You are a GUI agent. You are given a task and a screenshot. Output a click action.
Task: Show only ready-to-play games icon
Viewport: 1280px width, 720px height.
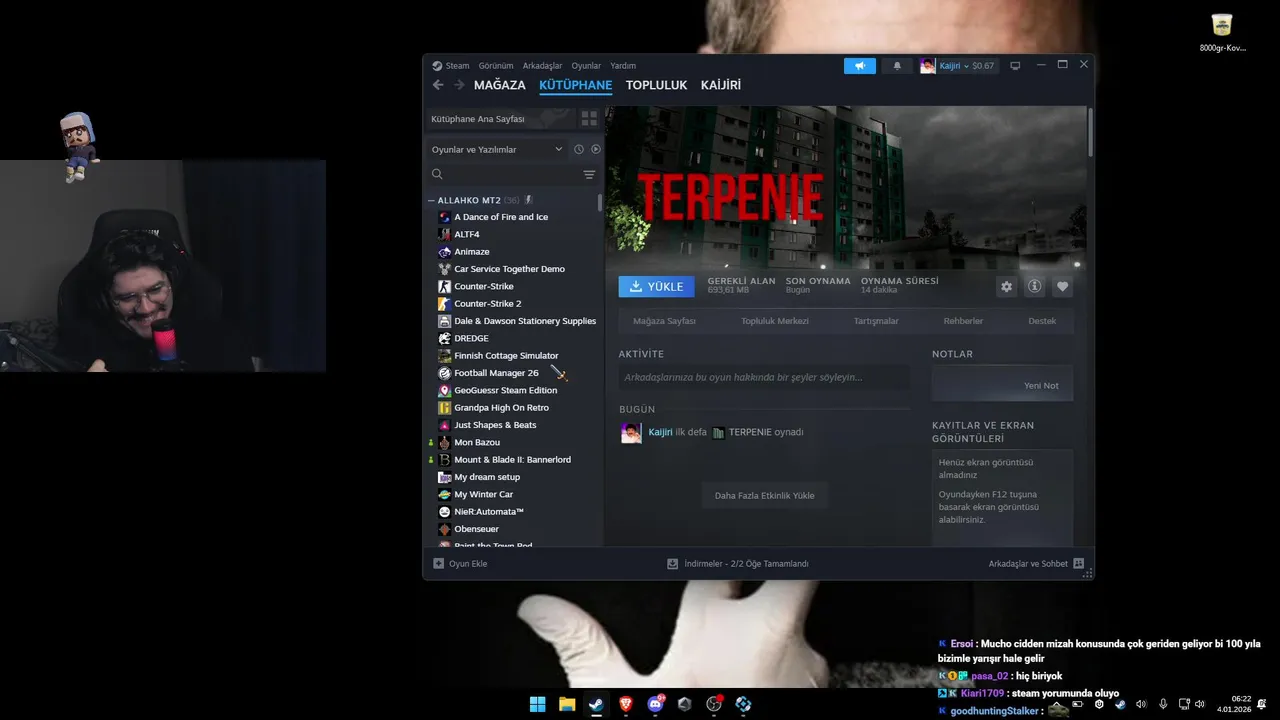(596, 149)
